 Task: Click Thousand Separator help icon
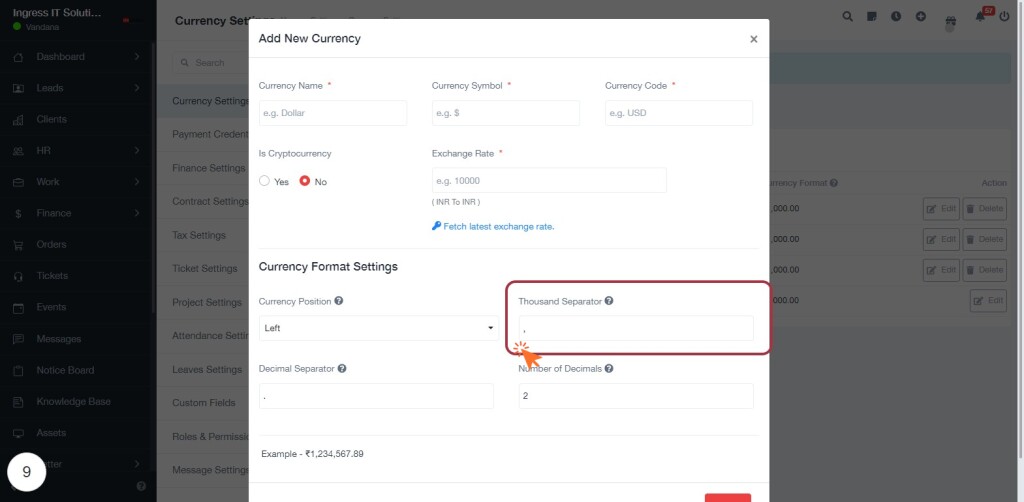pyautogui.click(x=609, y=301)
